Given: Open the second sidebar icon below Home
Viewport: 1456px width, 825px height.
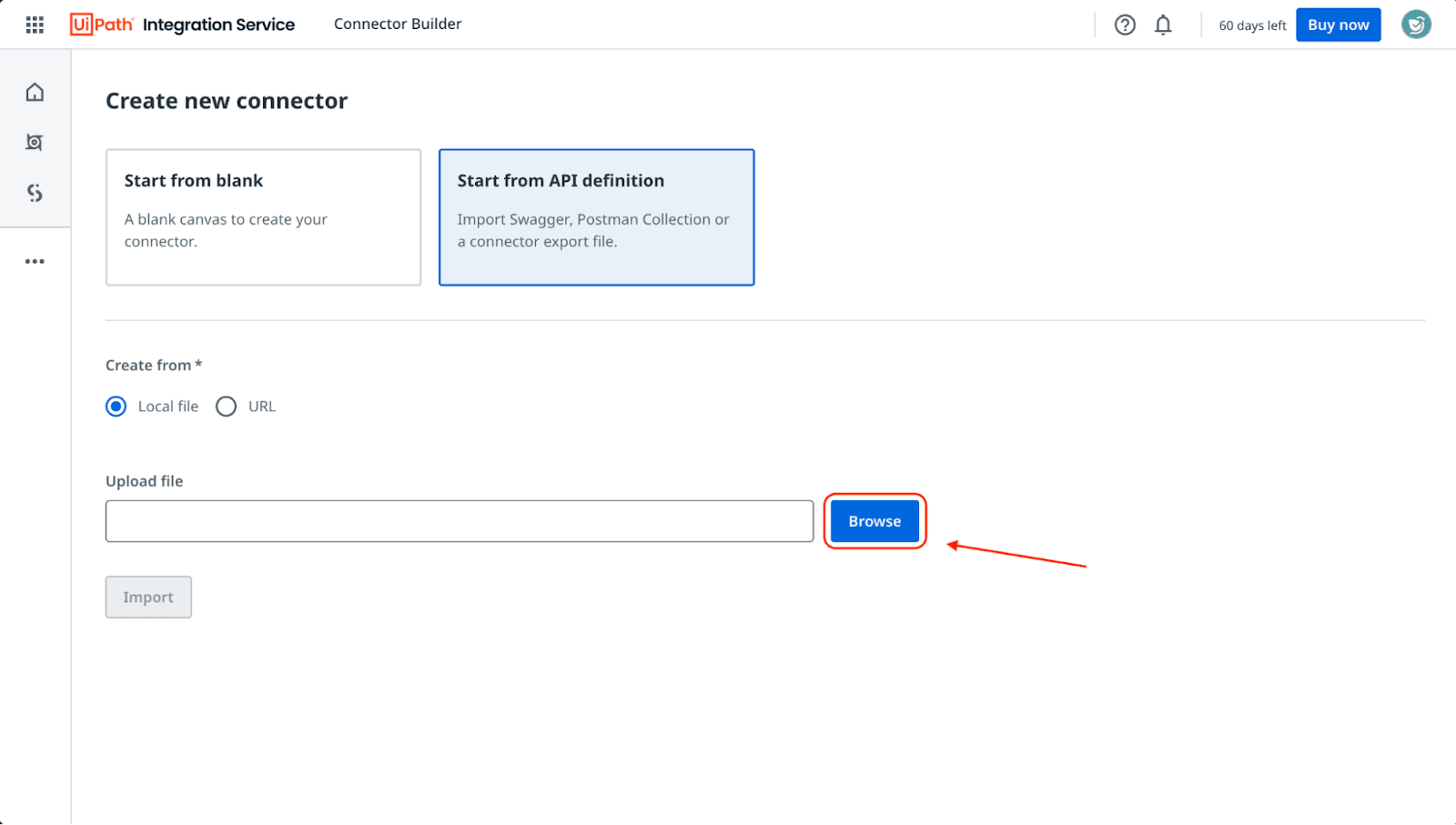Looking at the screenshot, I should (x=35, y=142).
